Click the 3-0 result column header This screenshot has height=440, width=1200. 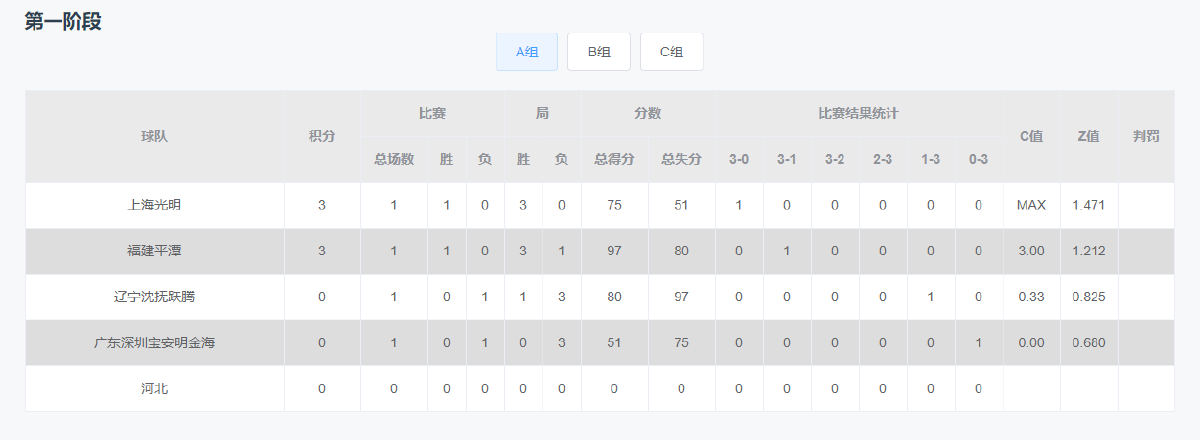739,159
